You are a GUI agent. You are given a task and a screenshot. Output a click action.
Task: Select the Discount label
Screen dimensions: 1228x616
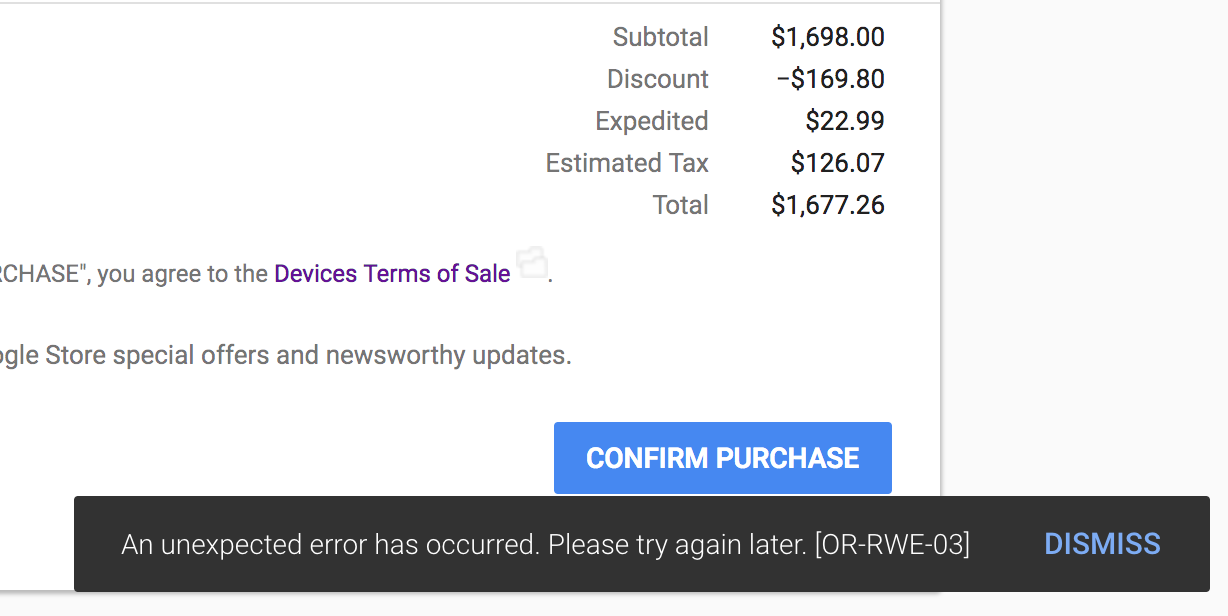[x=658, y=79]
